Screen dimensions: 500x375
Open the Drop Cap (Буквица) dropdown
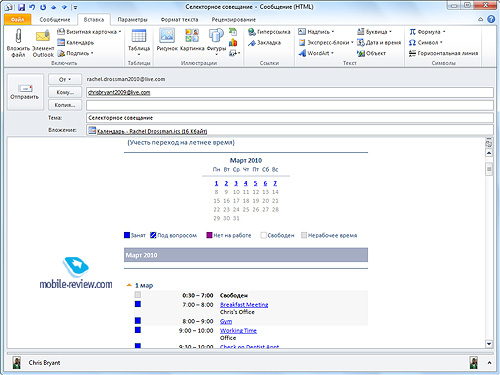[374, 32]
